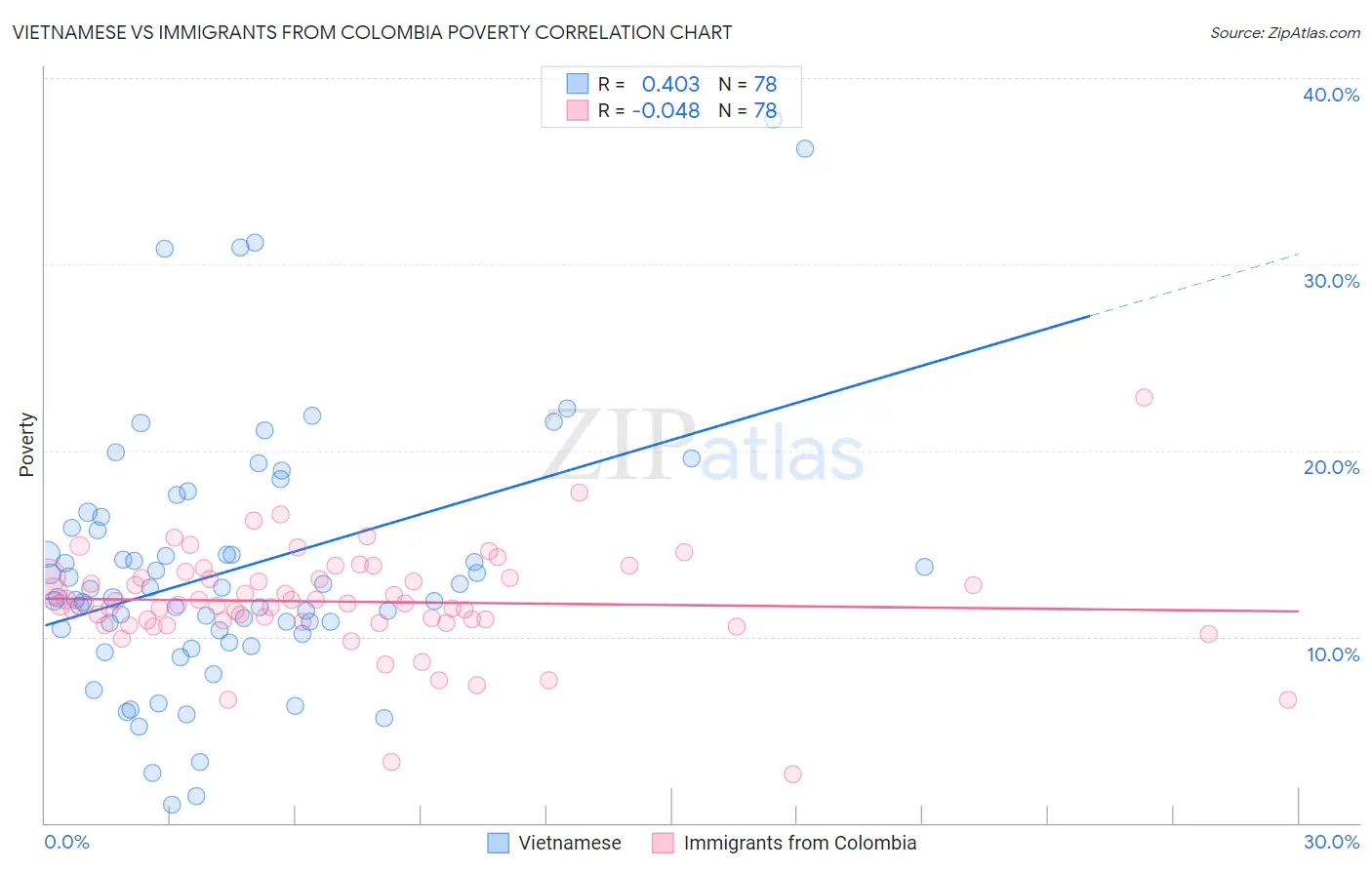Viewport: 1372px width, 870px height.
Task: Click the pink regression trend line
Action: [671, 603]
